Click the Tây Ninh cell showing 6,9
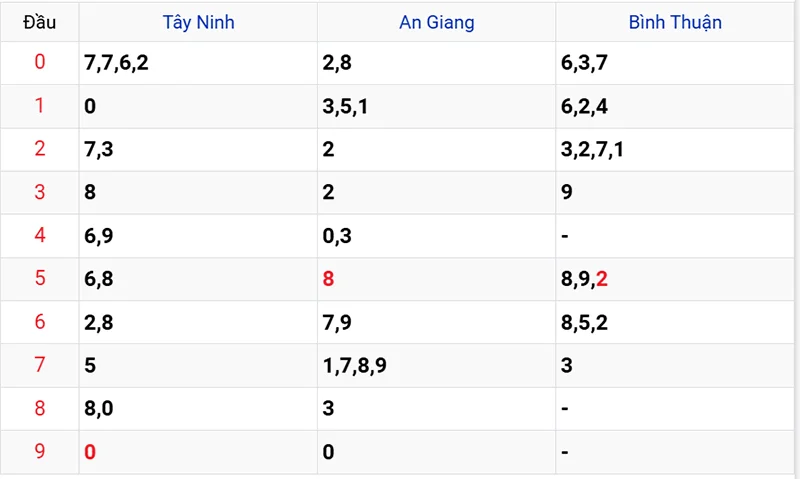 (x=198, y=236)
